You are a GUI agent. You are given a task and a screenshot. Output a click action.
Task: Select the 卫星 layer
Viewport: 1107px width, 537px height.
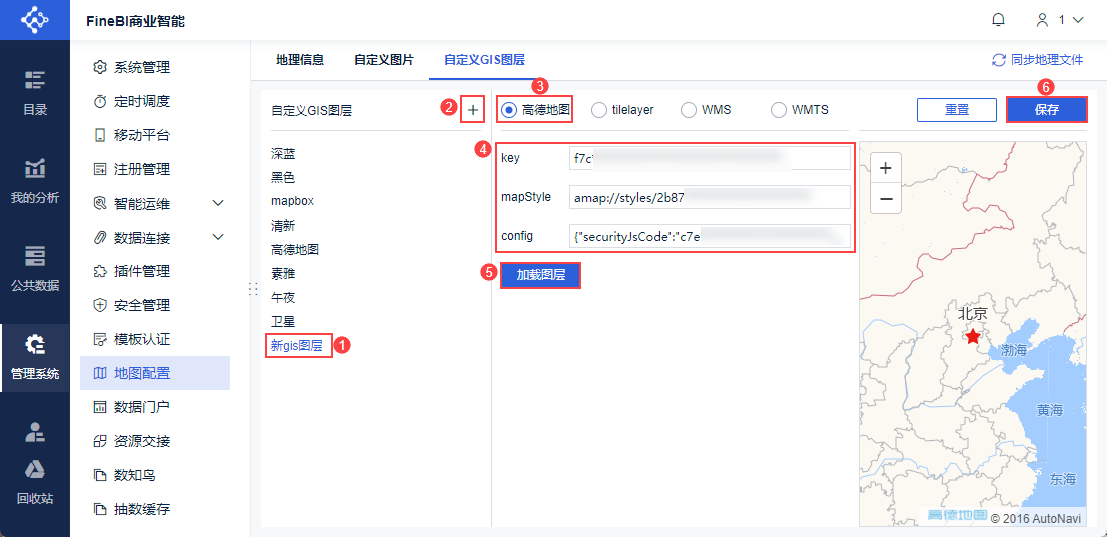click(x=283, y=321)
